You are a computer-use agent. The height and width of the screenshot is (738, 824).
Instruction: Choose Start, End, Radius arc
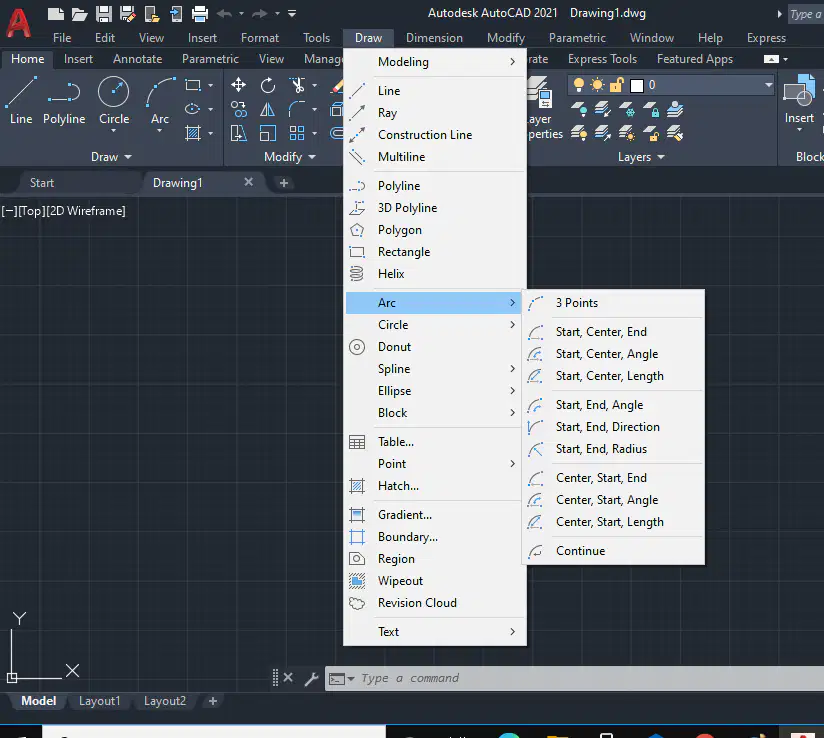click(x=614, y=448)
